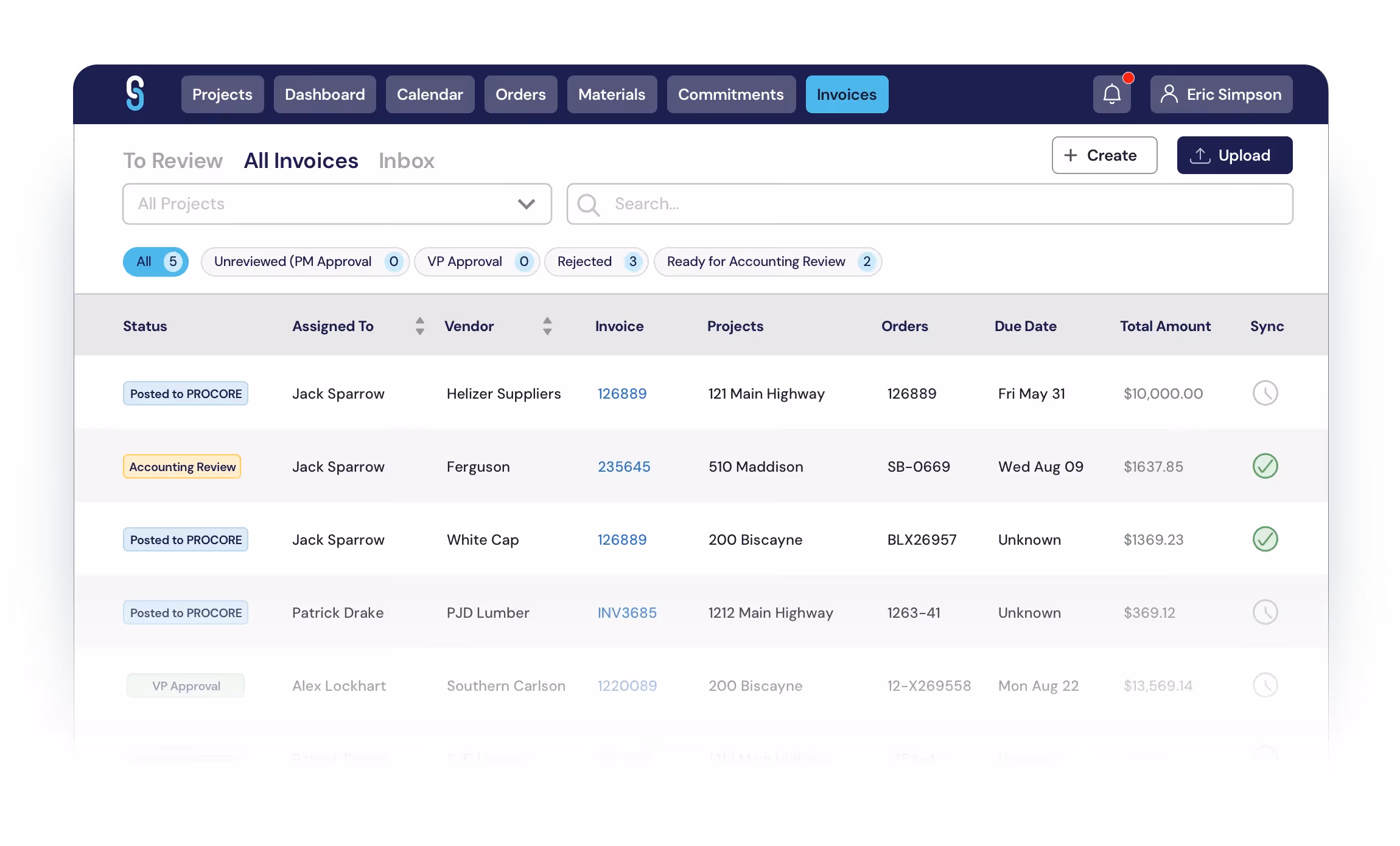The height and width of the screenshot is (846, 1400).
Task: Click pending sync clock for Helizer Suppliers
Action: click(x=1265, y=393)
